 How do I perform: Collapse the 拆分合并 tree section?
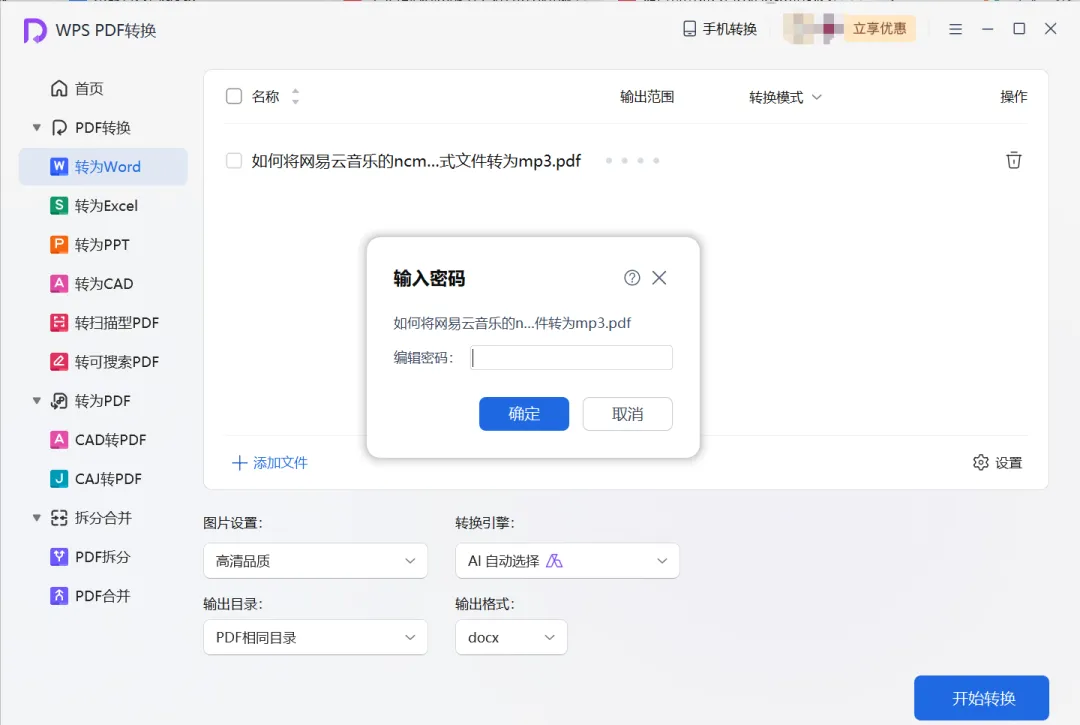coord(37,518)
